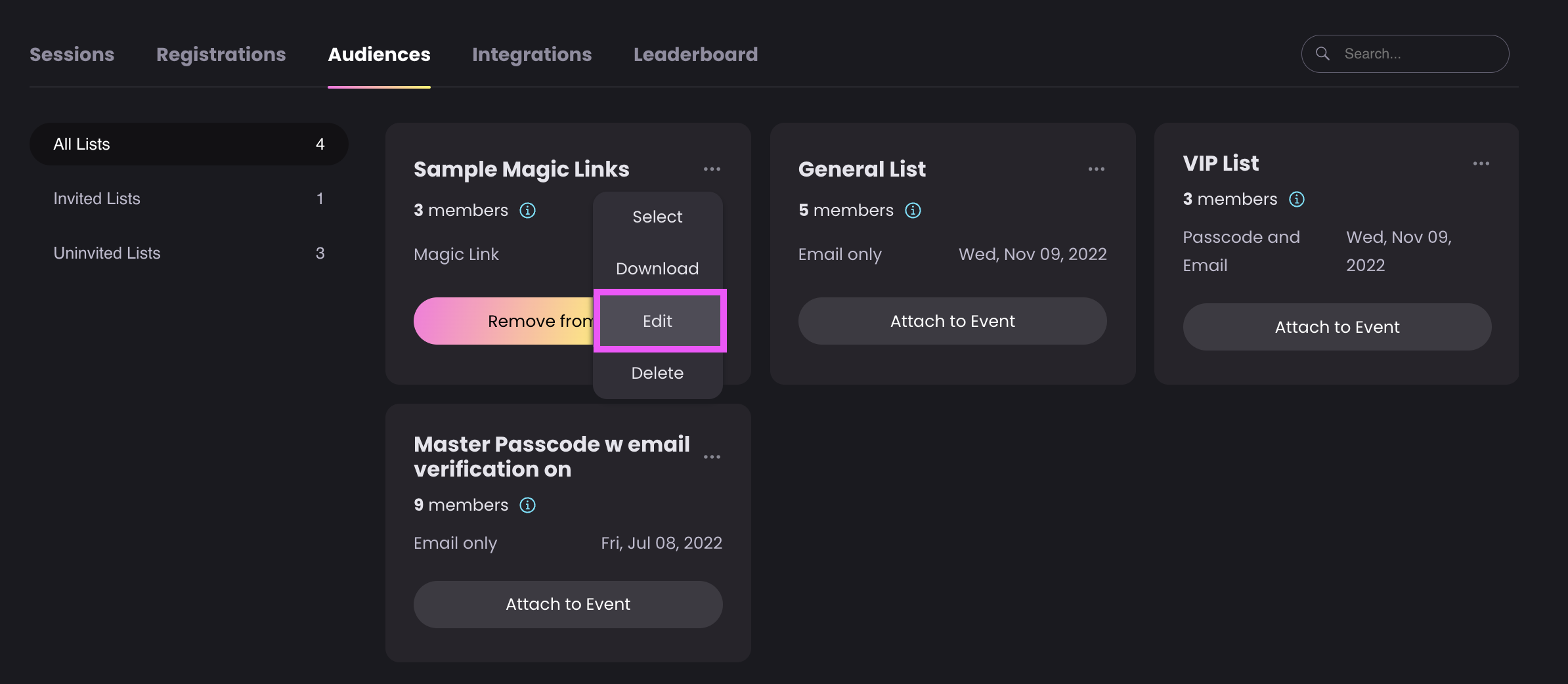
Task: Click into the Search field
Action: (1405, 54)
